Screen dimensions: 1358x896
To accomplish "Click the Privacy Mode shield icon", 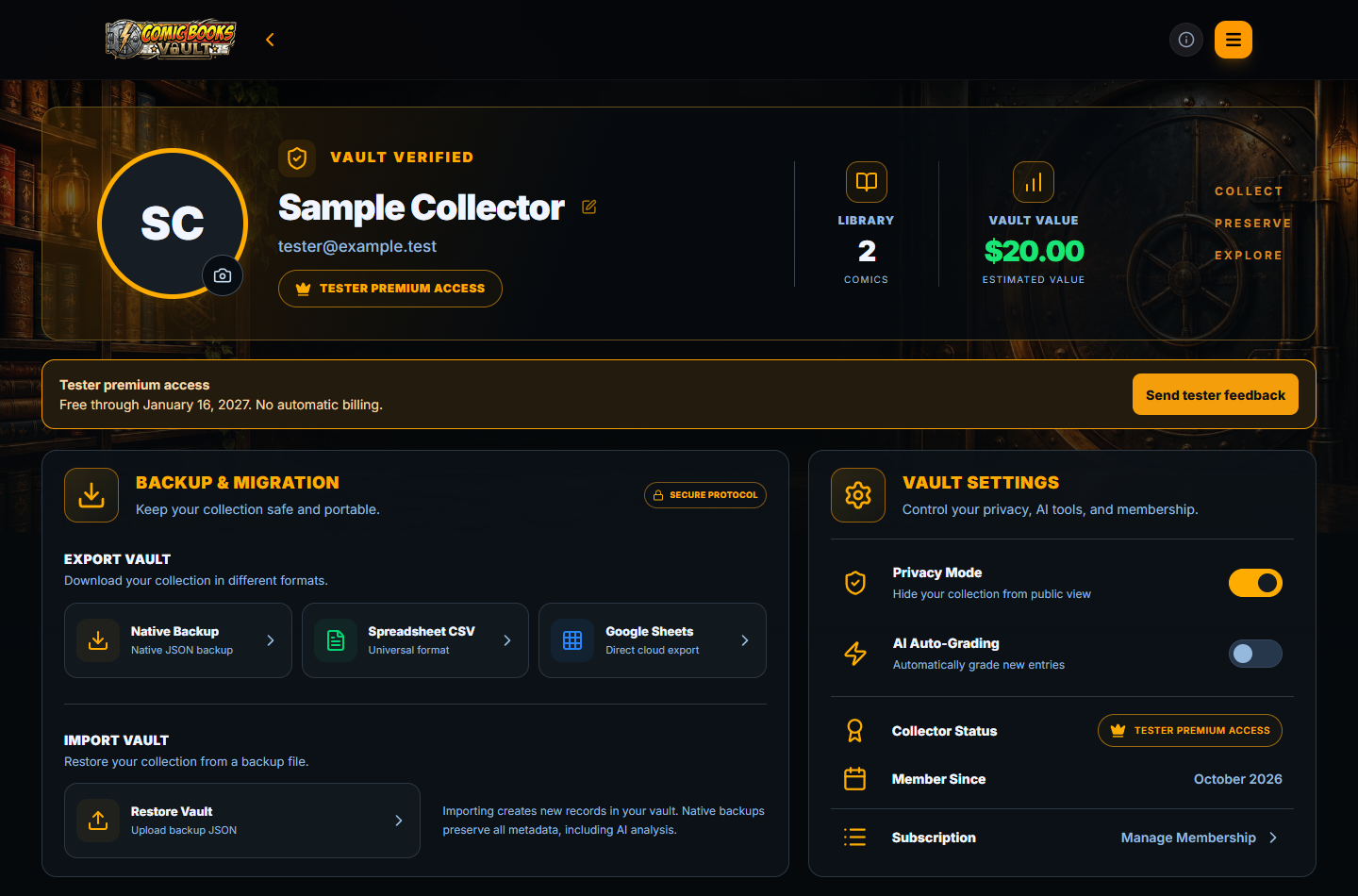I will click(x=855, y=583).
